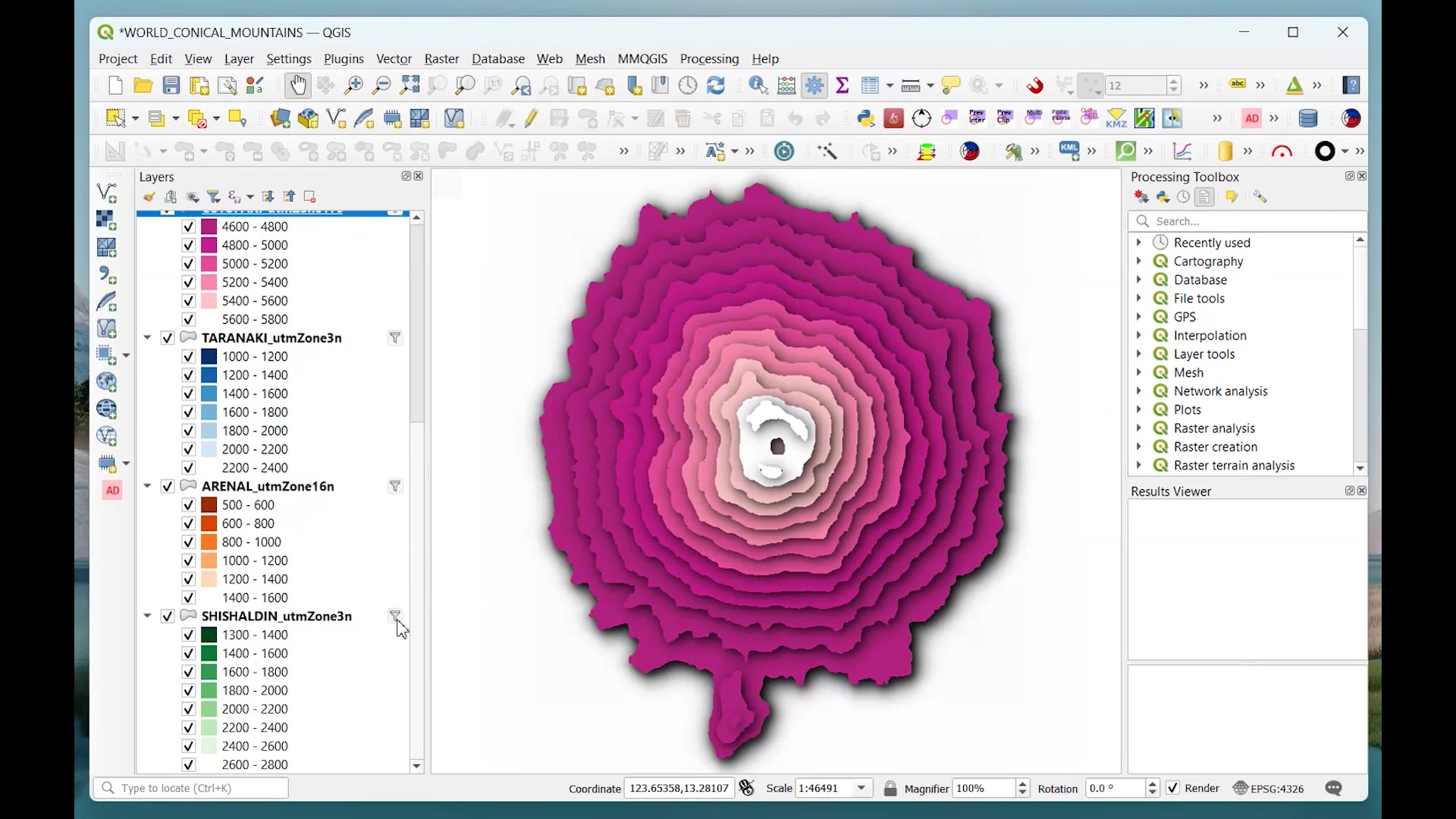Click the 1300 - 1400 dark green swatch
The height and width of the screenshot is (819, 1456).
point(209,635)
